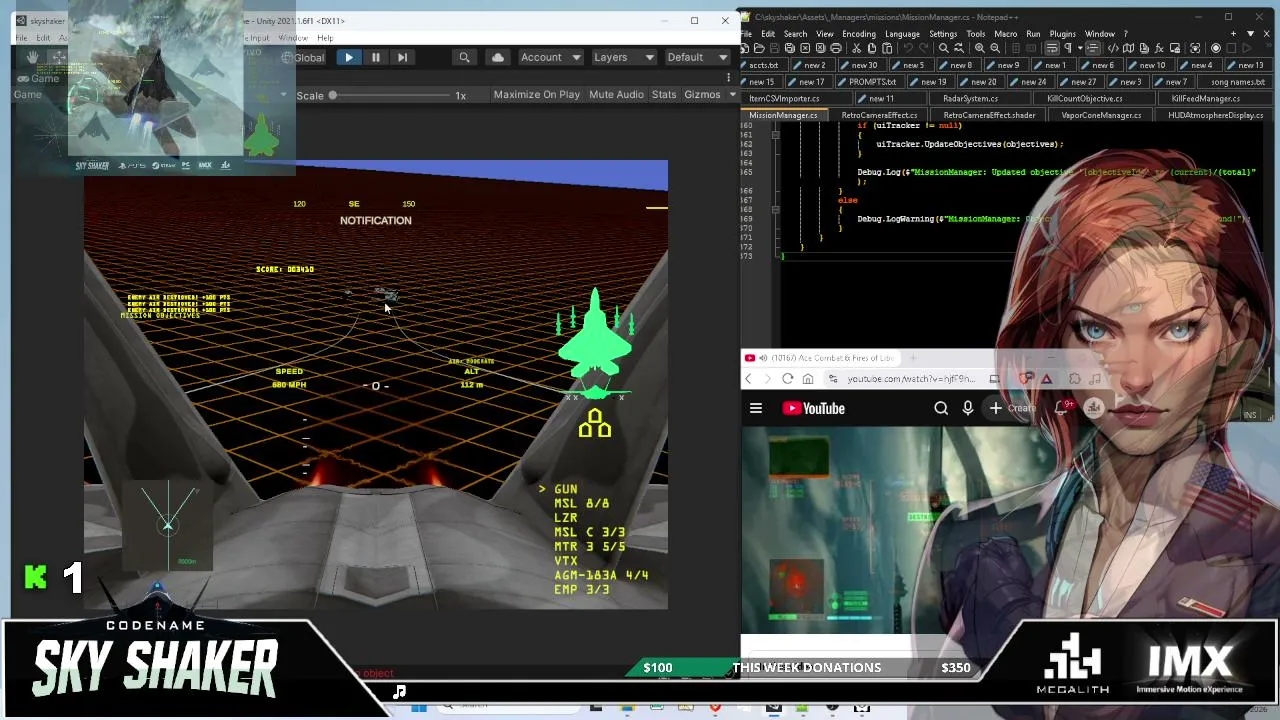
Task: Switch to KillFeedManager.cs tab
Action: pyautogui.click(x=1205, y=98)
